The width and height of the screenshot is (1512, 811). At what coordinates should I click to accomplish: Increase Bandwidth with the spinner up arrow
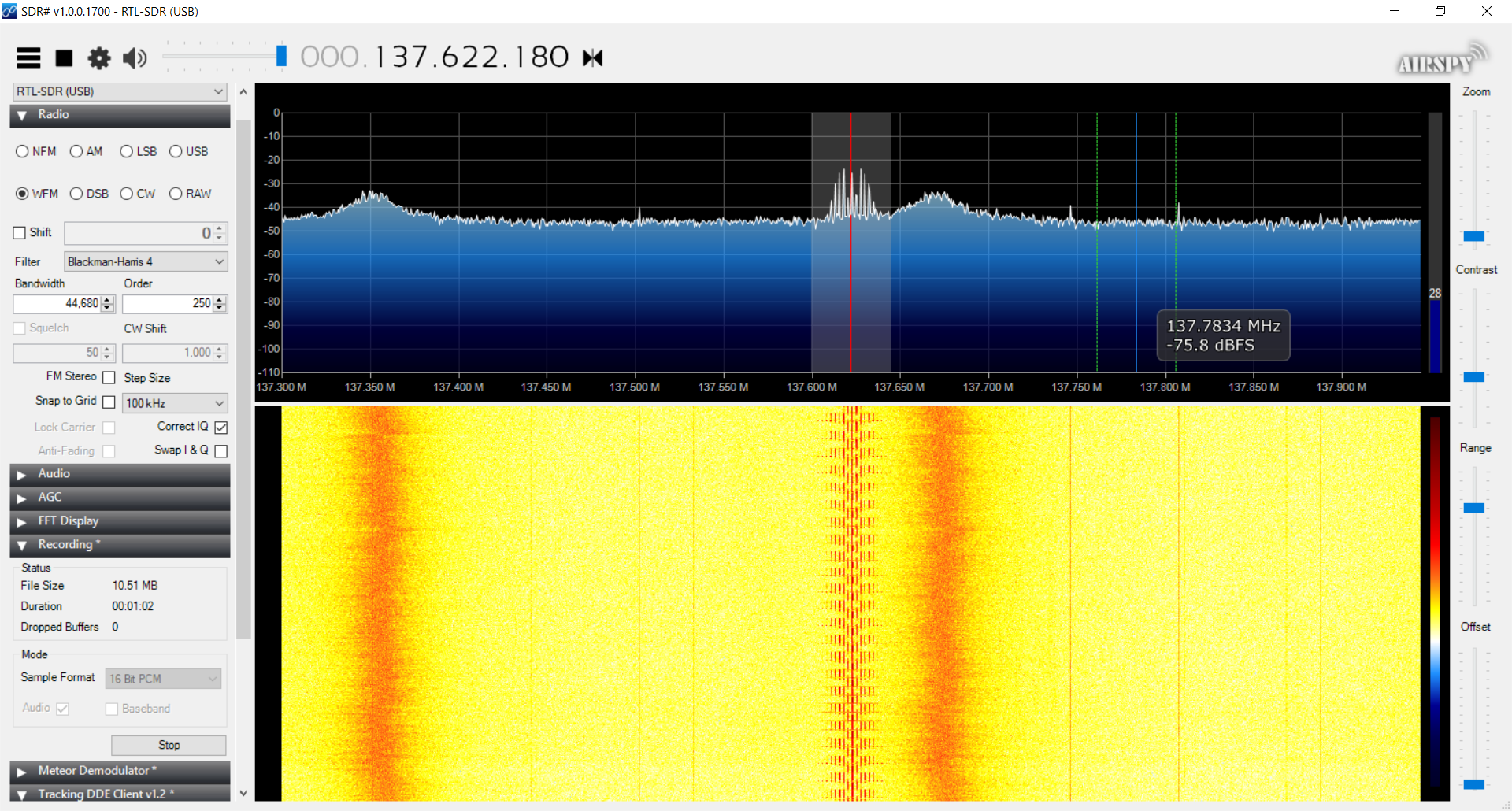coord(108,299)
